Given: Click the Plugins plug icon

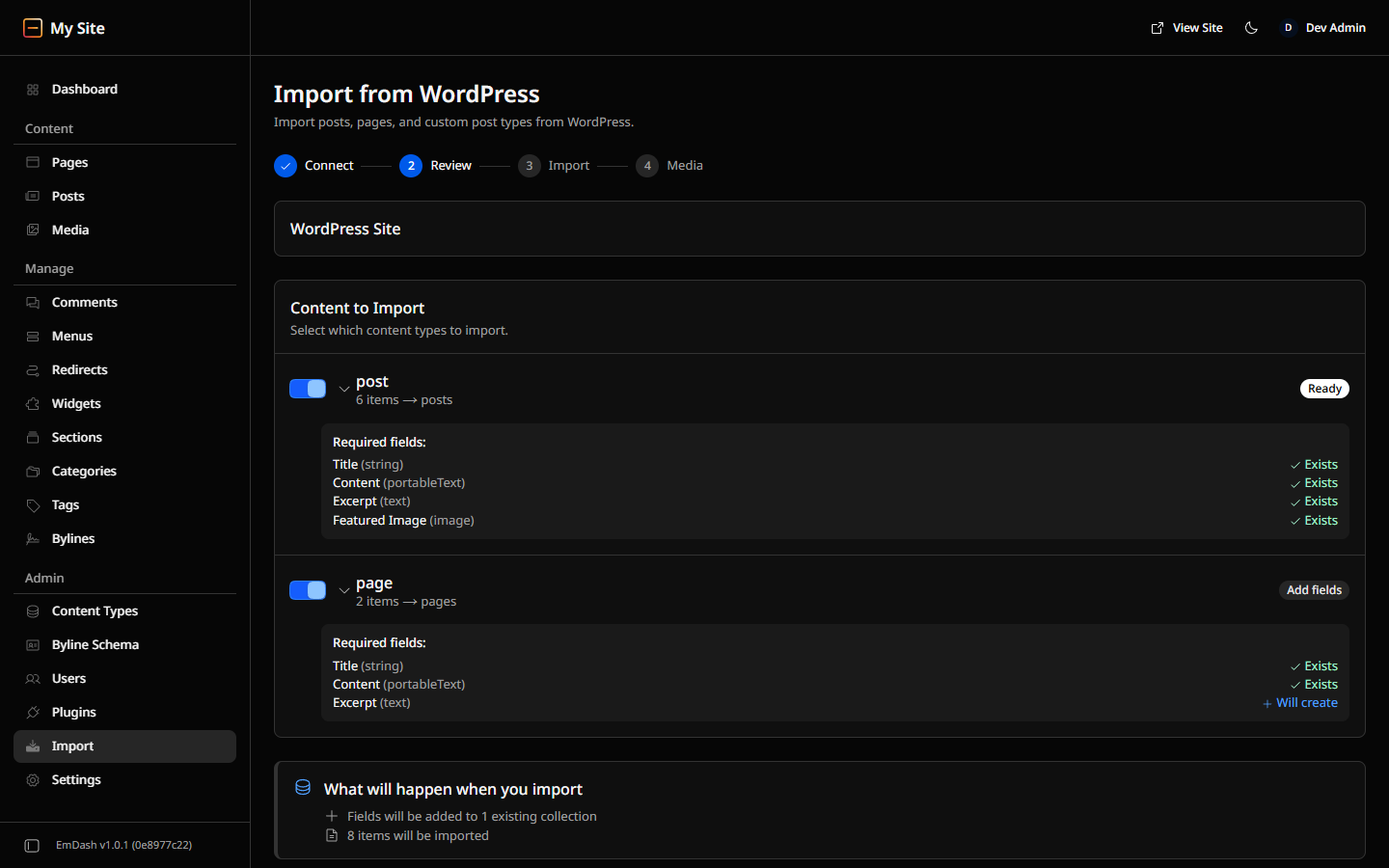Looking at the screenshot, I should (33, 713).
